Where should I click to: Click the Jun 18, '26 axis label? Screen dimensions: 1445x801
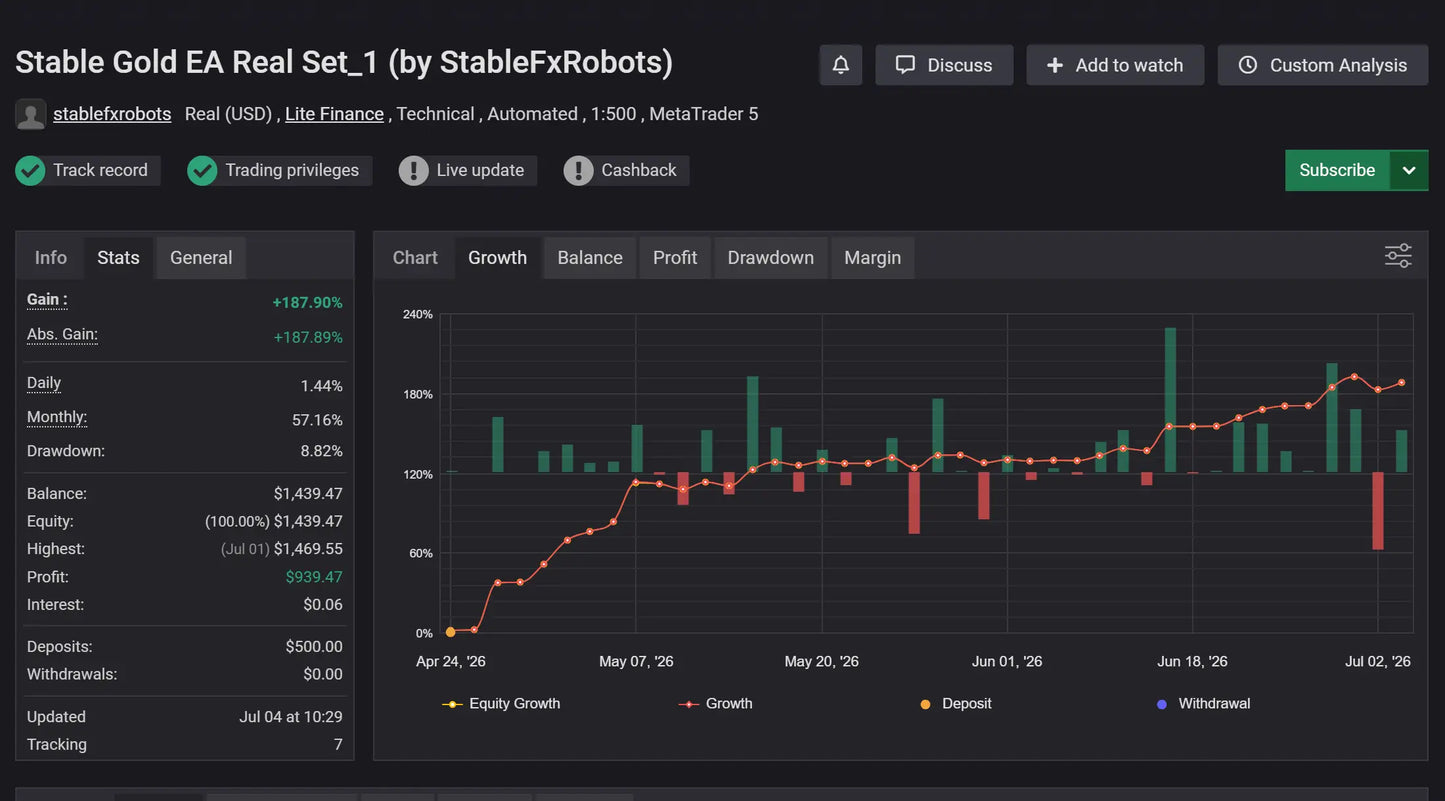[x=1192, y=661]
